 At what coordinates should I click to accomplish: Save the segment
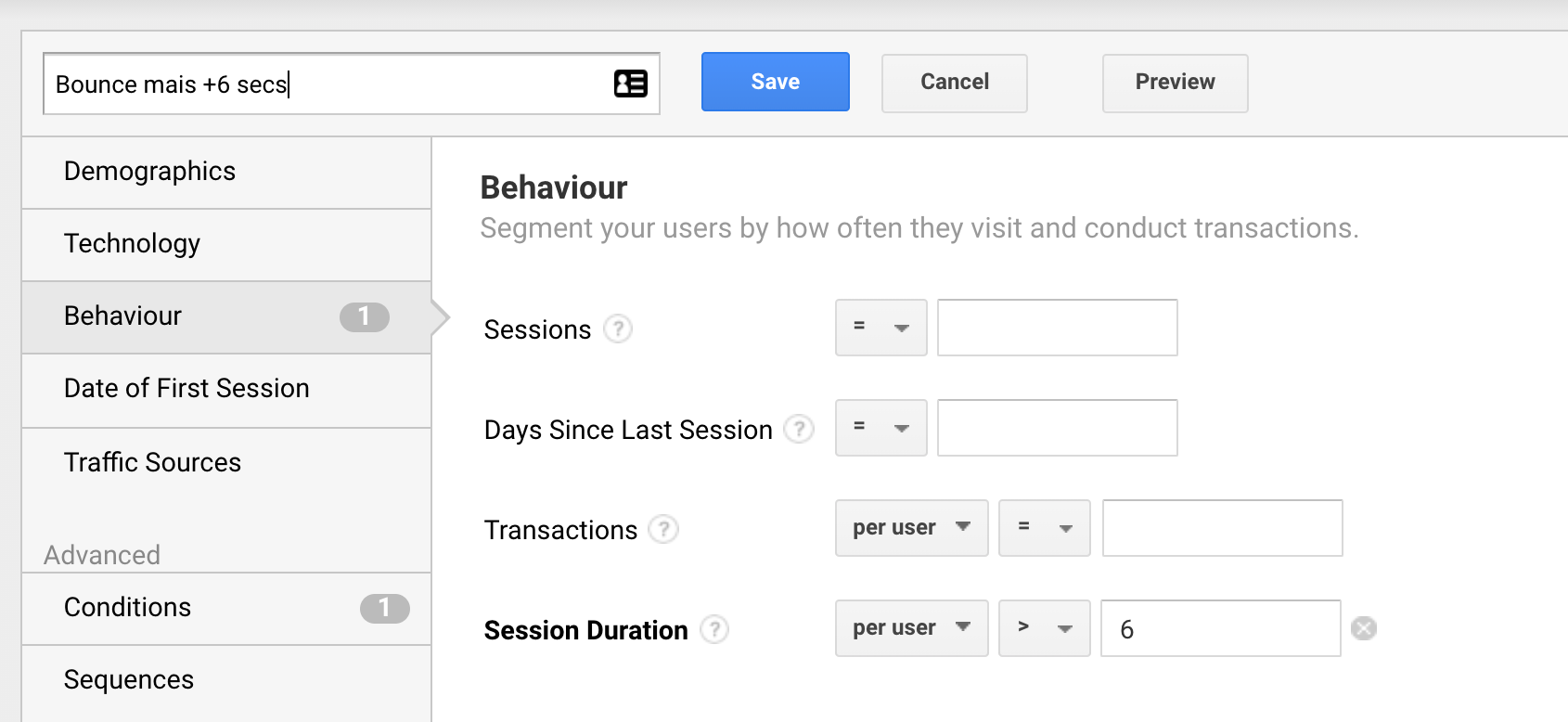coord(775,82)
